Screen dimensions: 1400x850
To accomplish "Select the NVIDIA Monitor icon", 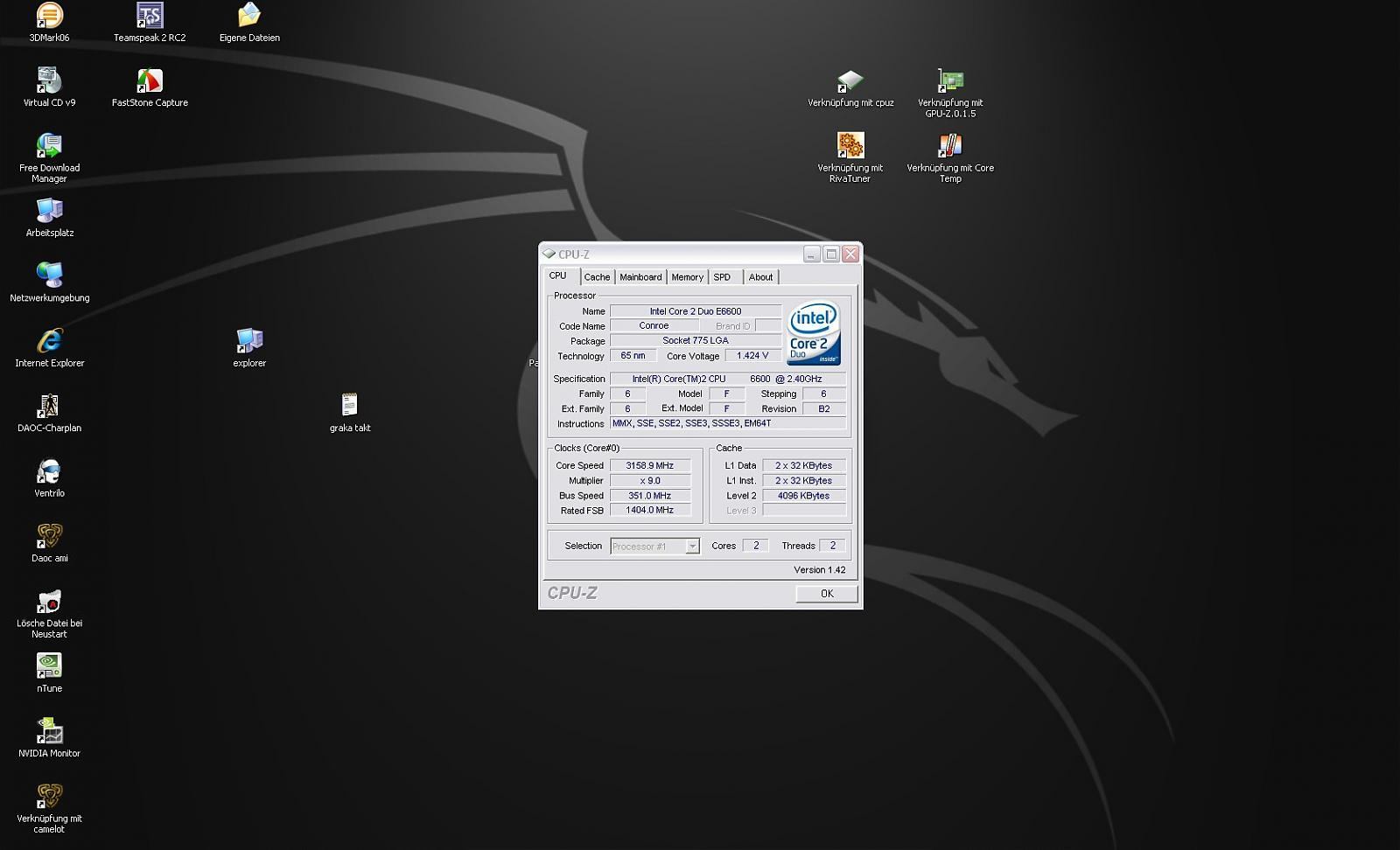I will tap(49, 731).
